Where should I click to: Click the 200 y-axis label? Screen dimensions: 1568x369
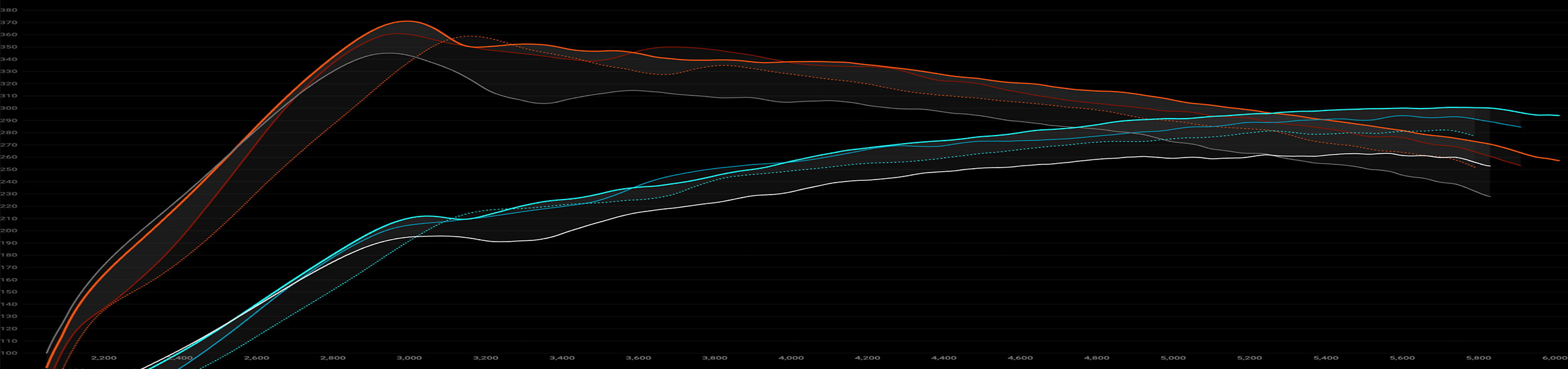click(9, 231)
